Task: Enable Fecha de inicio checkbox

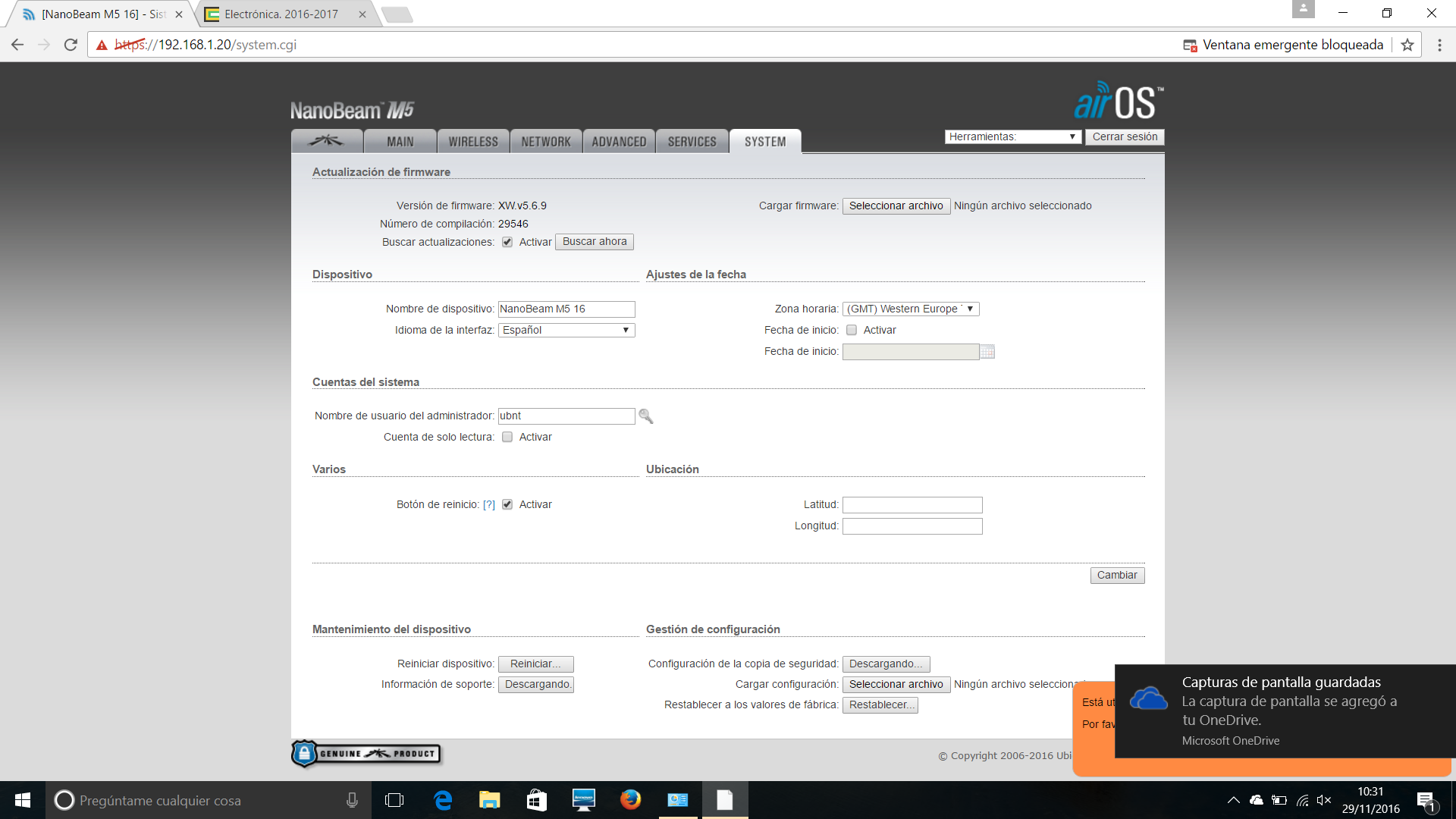Action: pos(852,330)
